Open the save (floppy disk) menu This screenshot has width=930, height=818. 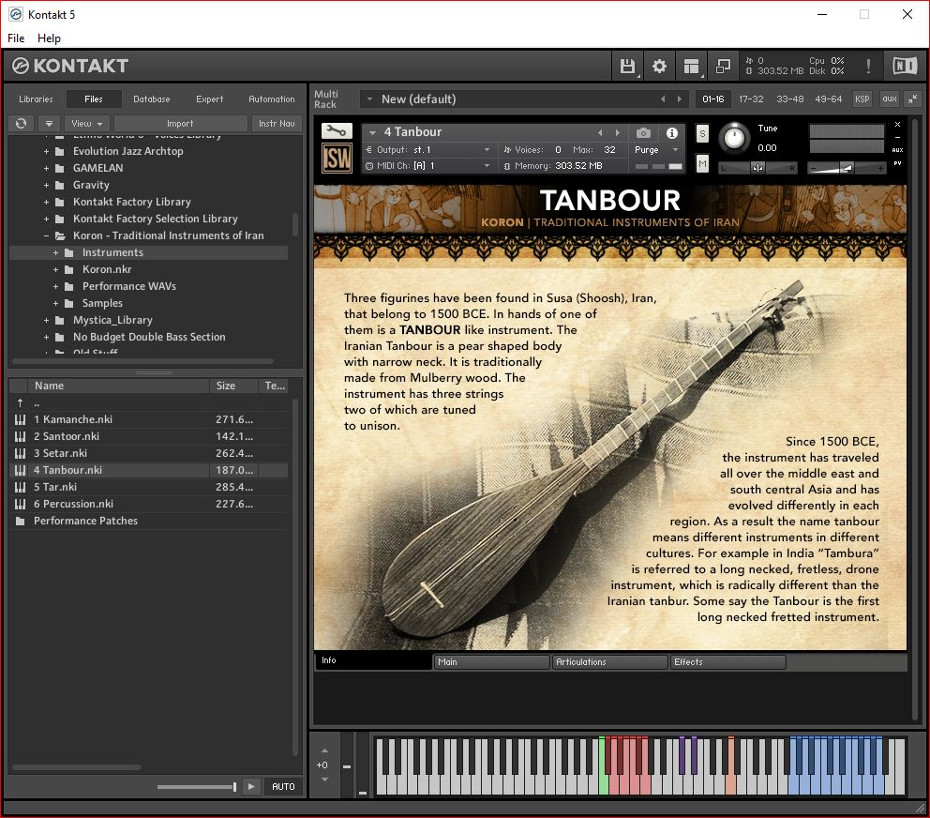pyautogui.click(x=628, y=66)
